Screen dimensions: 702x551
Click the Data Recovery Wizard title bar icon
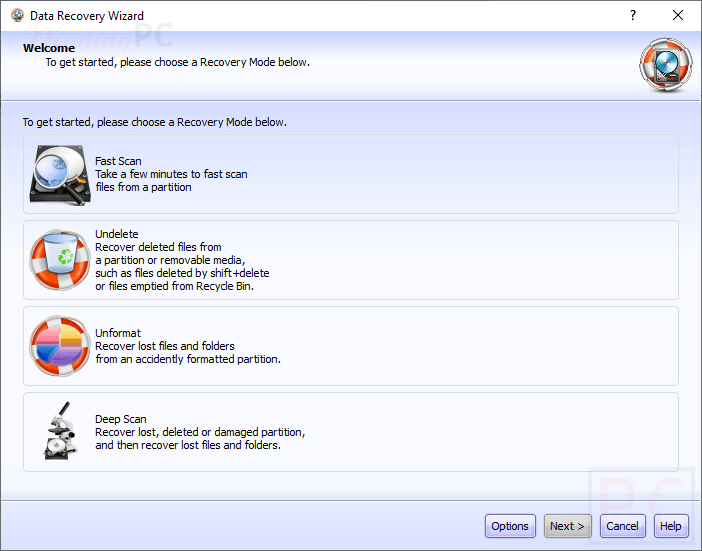click(17, 16)
